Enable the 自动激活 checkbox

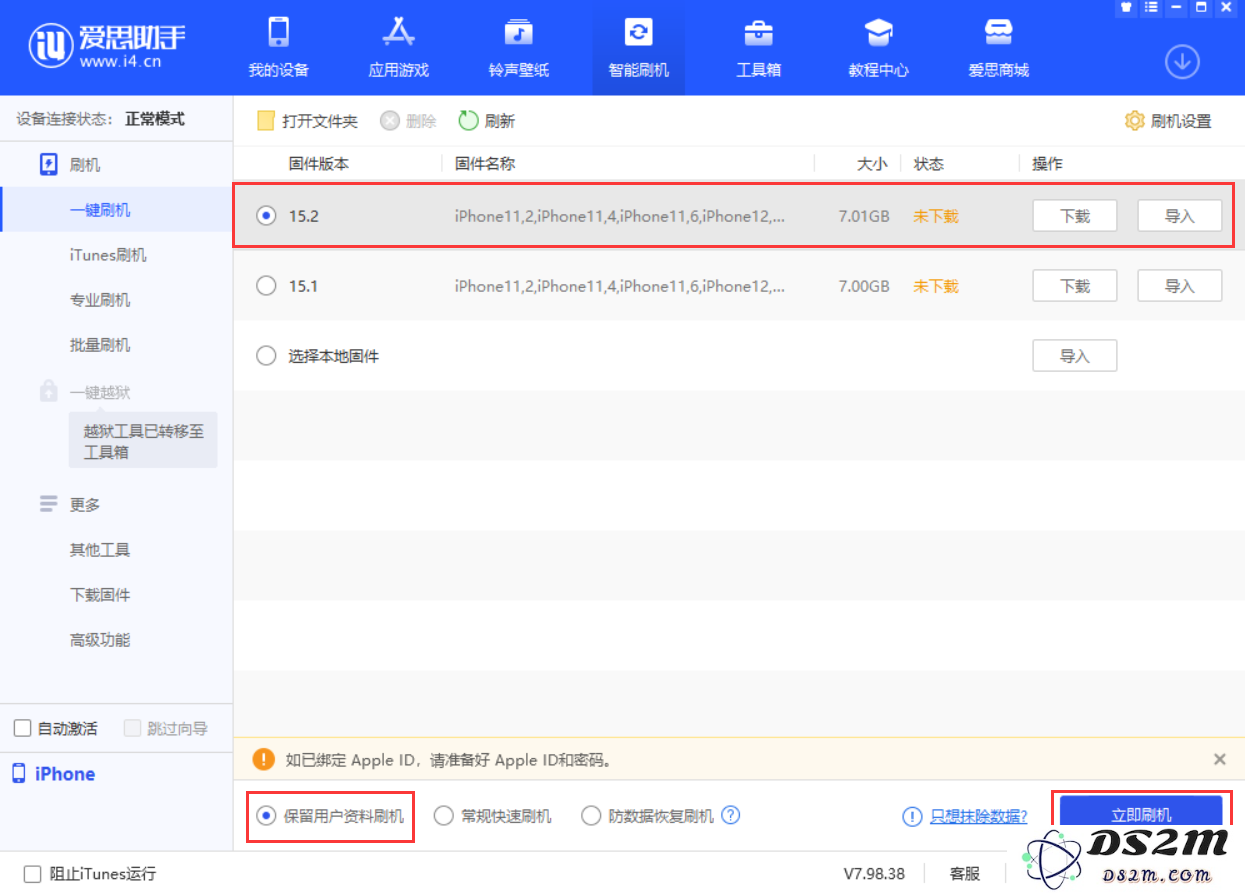tap(23, 728)
